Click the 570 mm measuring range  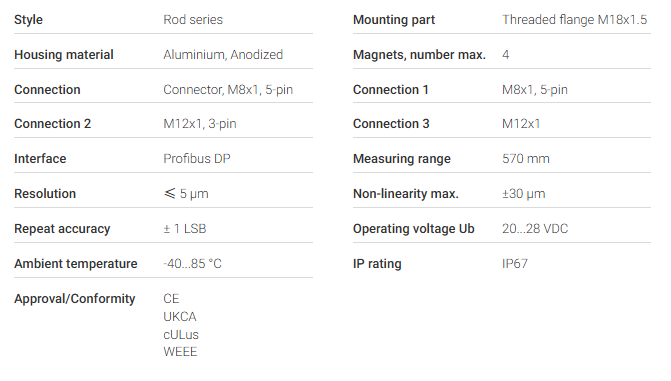point(526,159)
